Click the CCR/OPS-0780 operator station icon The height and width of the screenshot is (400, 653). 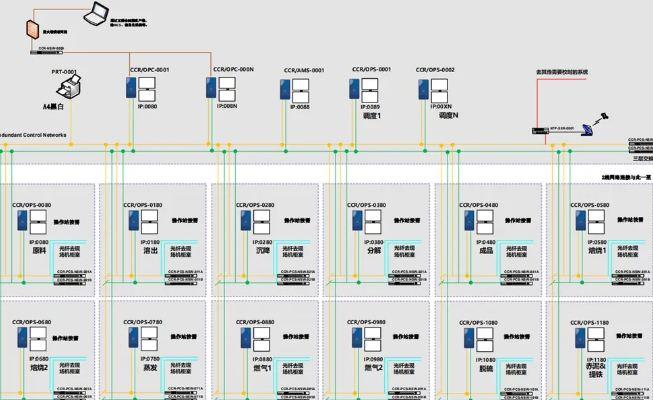(143, 338)
